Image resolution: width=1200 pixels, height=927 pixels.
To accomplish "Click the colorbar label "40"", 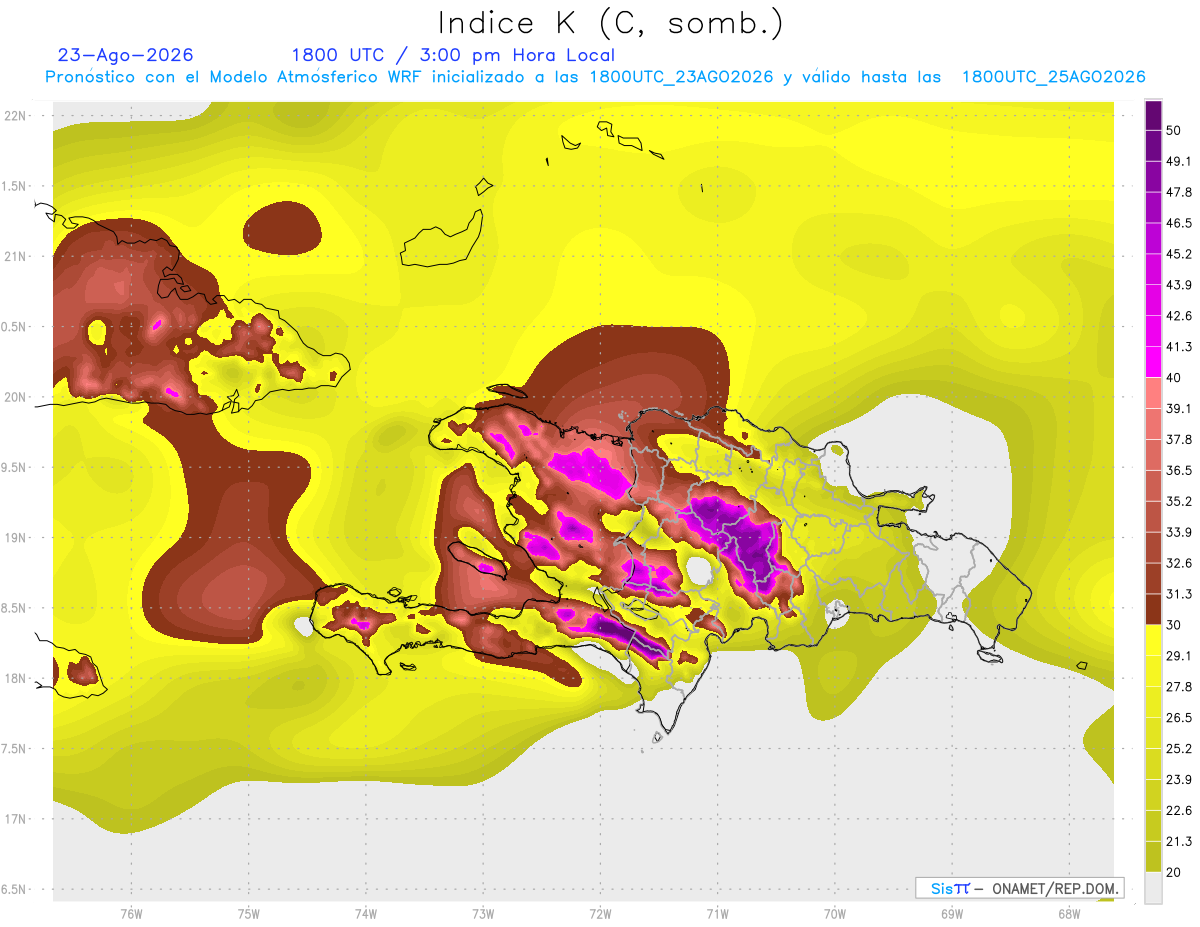I will tap(1173, 378).
